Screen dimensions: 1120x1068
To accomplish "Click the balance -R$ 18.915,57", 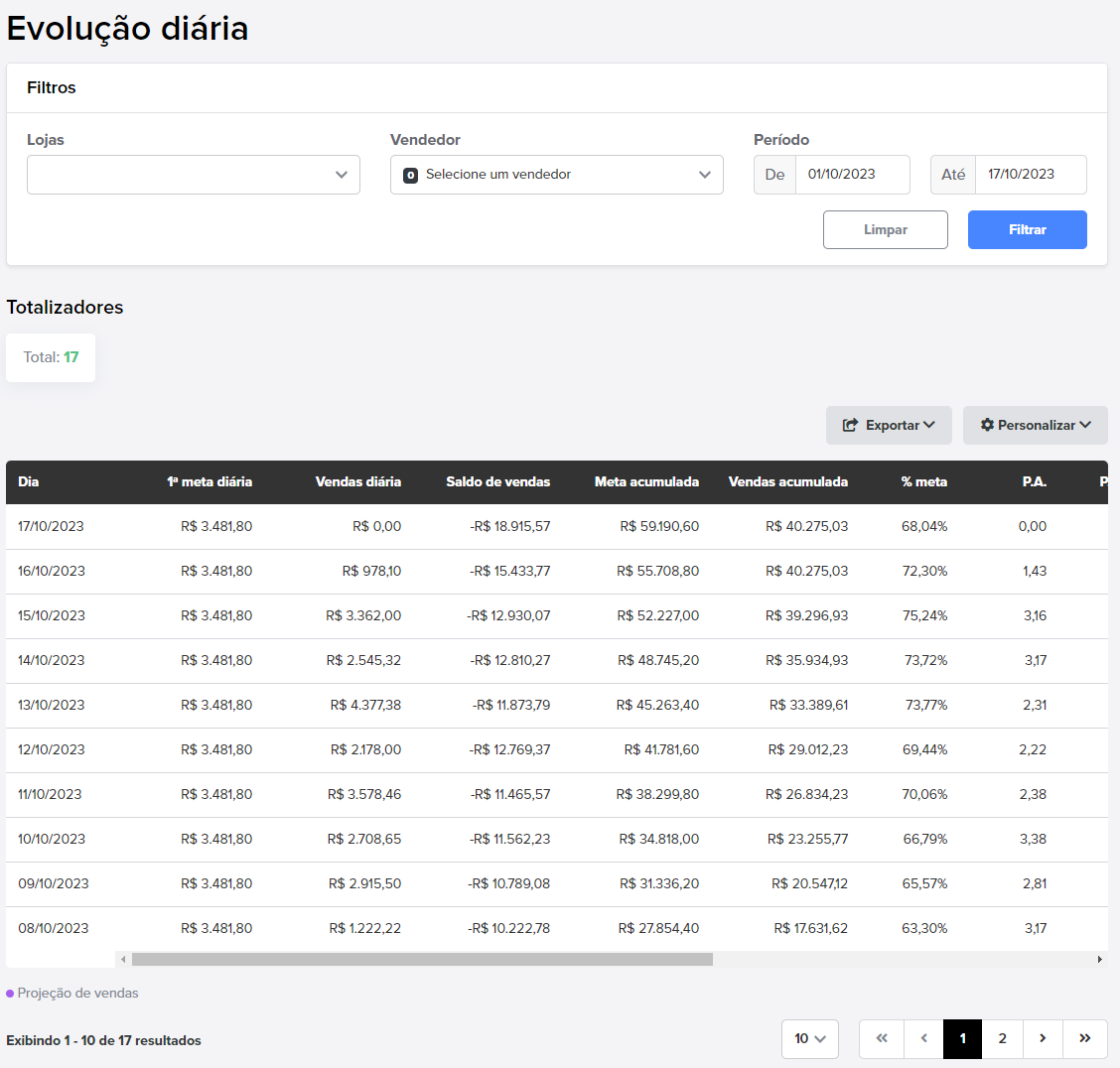I will pyautogui.click(x=510, y=527).
